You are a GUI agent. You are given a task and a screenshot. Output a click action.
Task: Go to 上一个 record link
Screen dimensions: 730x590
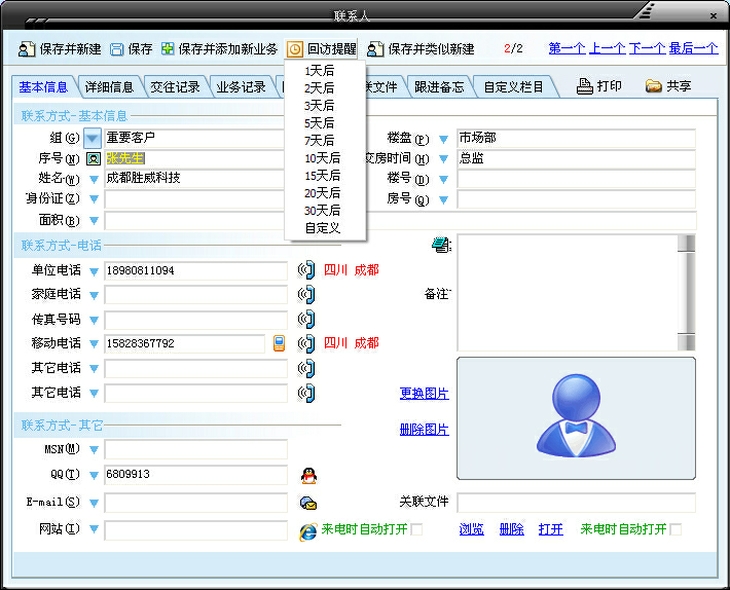tap(607, 48)
